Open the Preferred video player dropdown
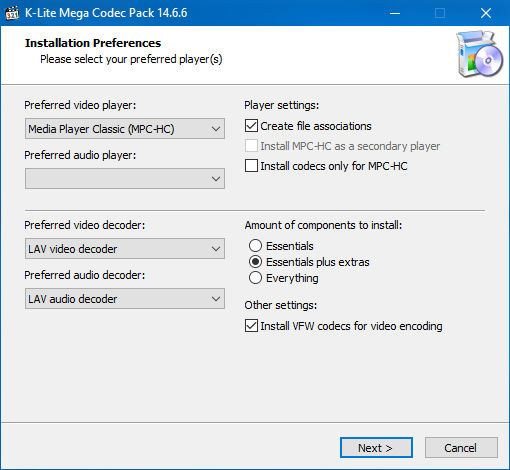Image resolution: width=510 pixels, height=470 pixels. [x=125, y=129]
